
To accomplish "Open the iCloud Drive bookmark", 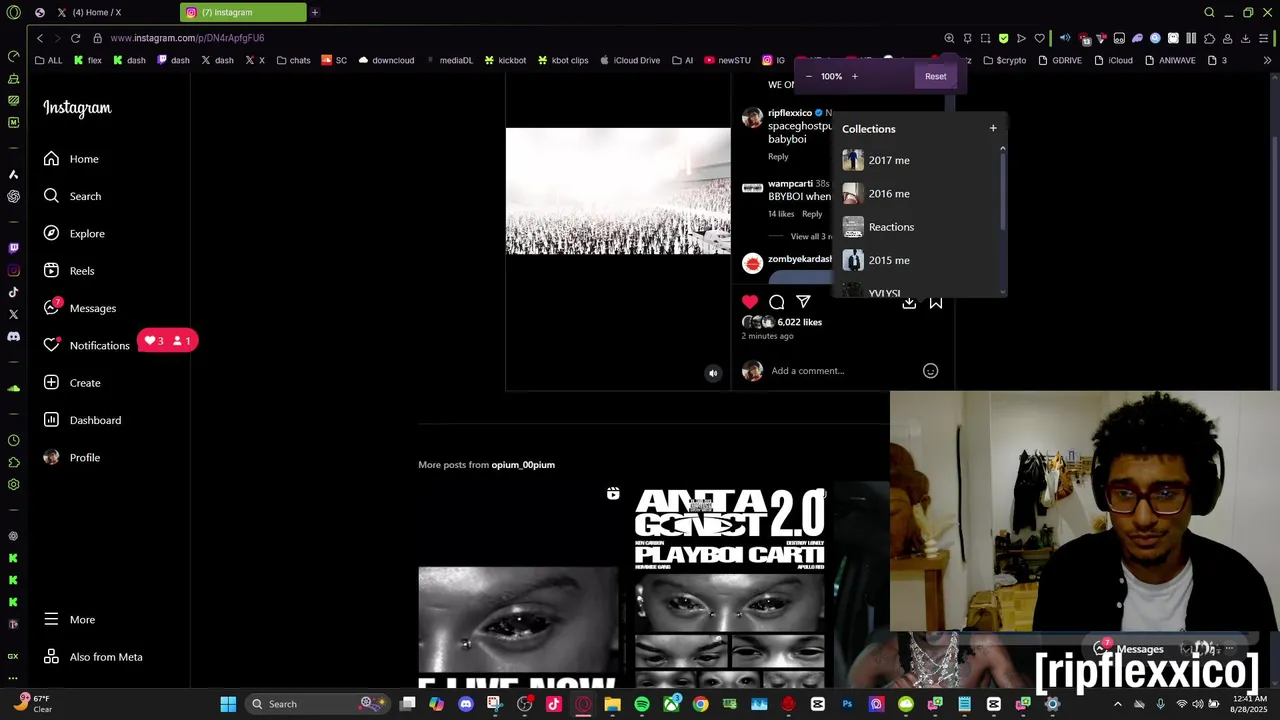I will click(x=630, y=60).
